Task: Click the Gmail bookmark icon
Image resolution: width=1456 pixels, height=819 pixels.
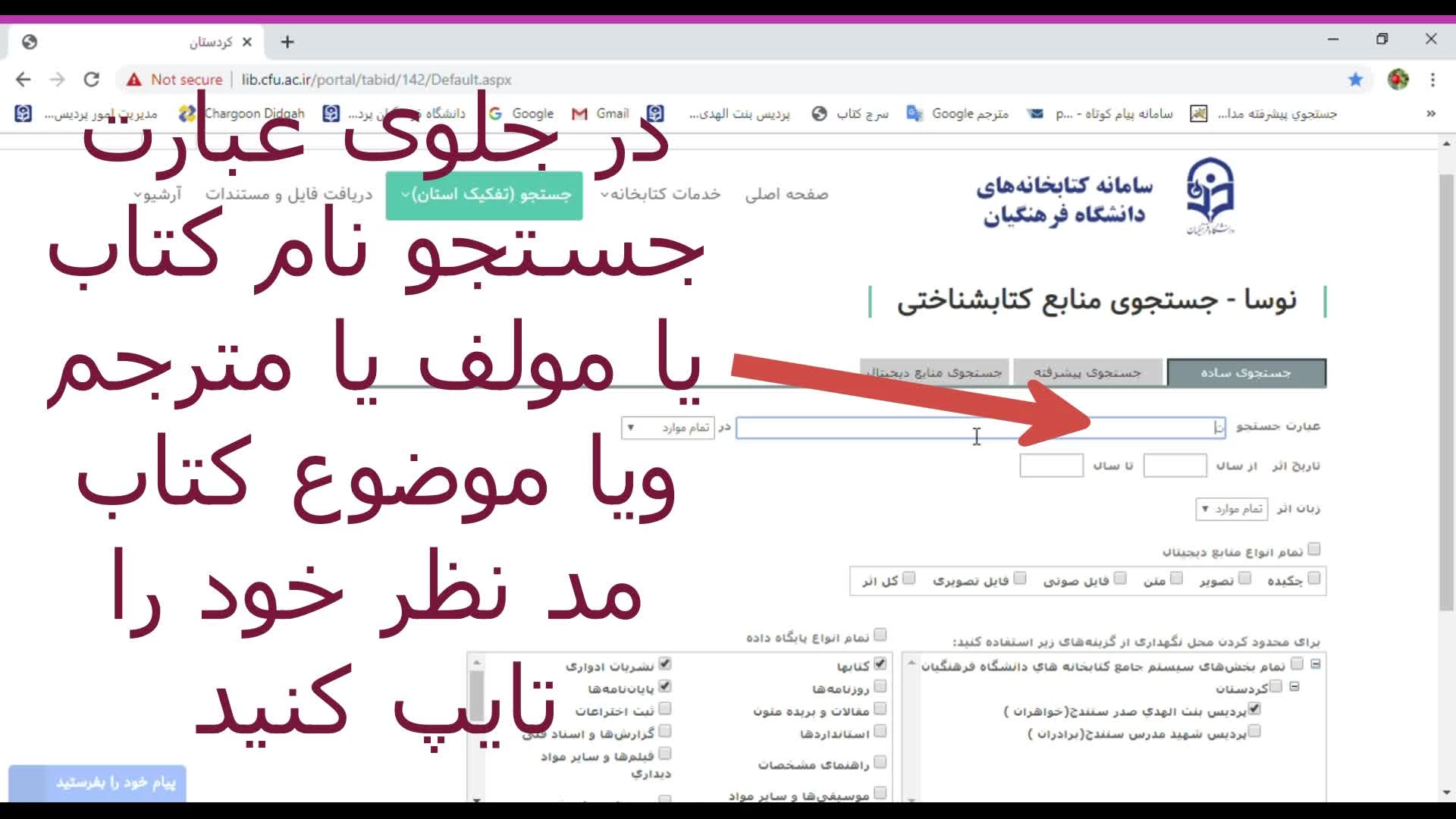Action: point(580,114)
